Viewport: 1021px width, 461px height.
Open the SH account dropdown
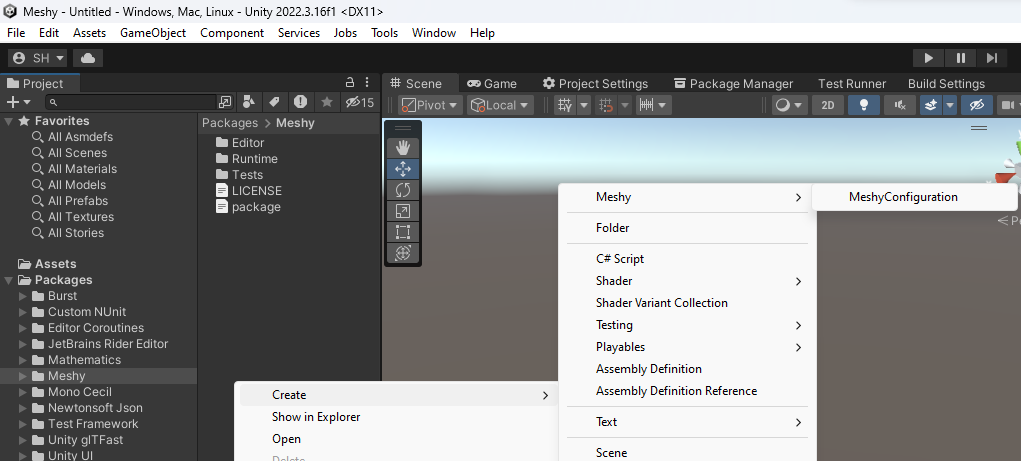[x=38, y=58]
